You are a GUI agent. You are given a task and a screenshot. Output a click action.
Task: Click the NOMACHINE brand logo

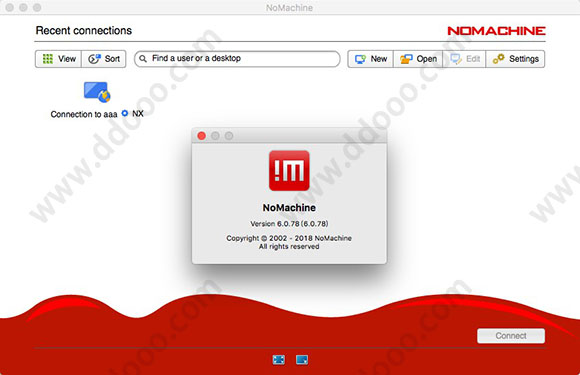click(496, 31)
